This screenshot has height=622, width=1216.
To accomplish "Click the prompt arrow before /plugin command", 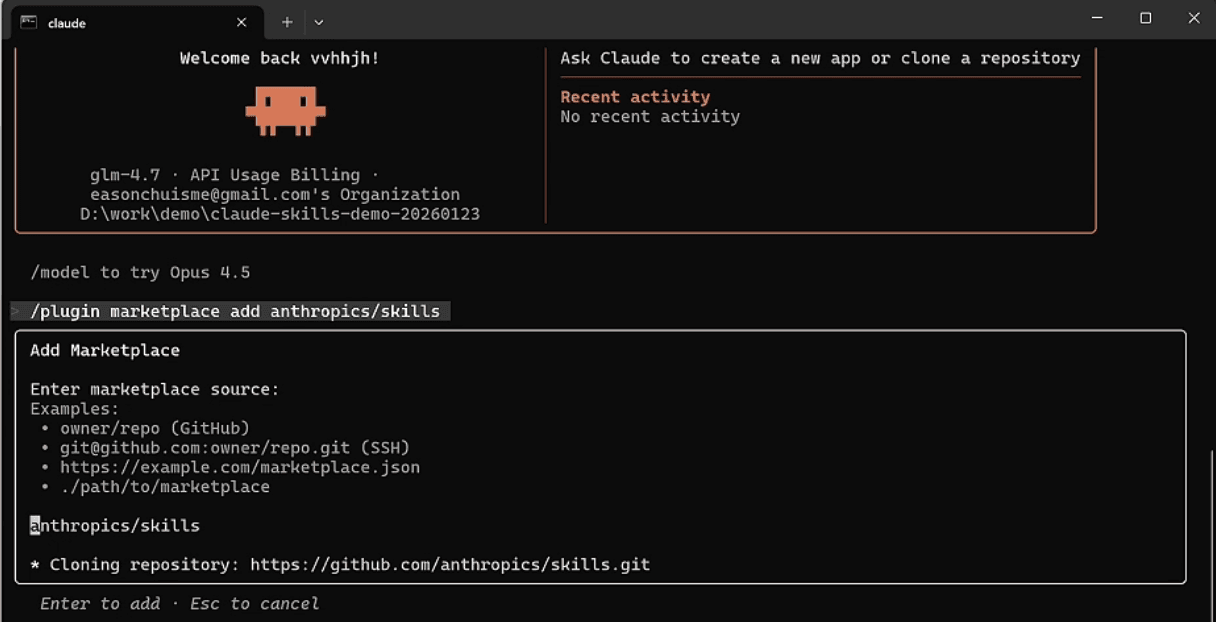I will (x=15, y=311).
